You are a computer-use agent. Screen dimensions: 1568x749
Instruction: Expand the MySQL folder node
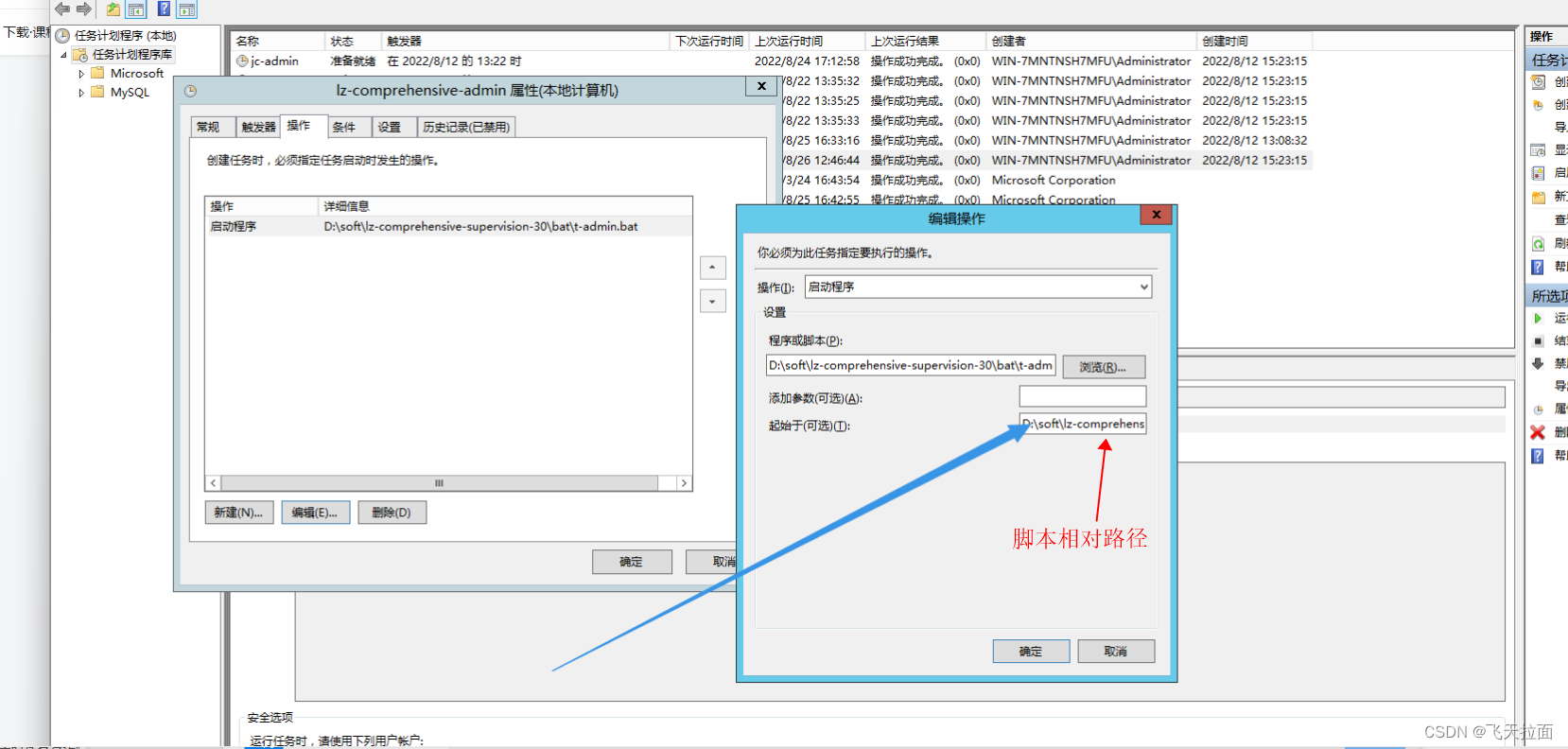point(81,93)
